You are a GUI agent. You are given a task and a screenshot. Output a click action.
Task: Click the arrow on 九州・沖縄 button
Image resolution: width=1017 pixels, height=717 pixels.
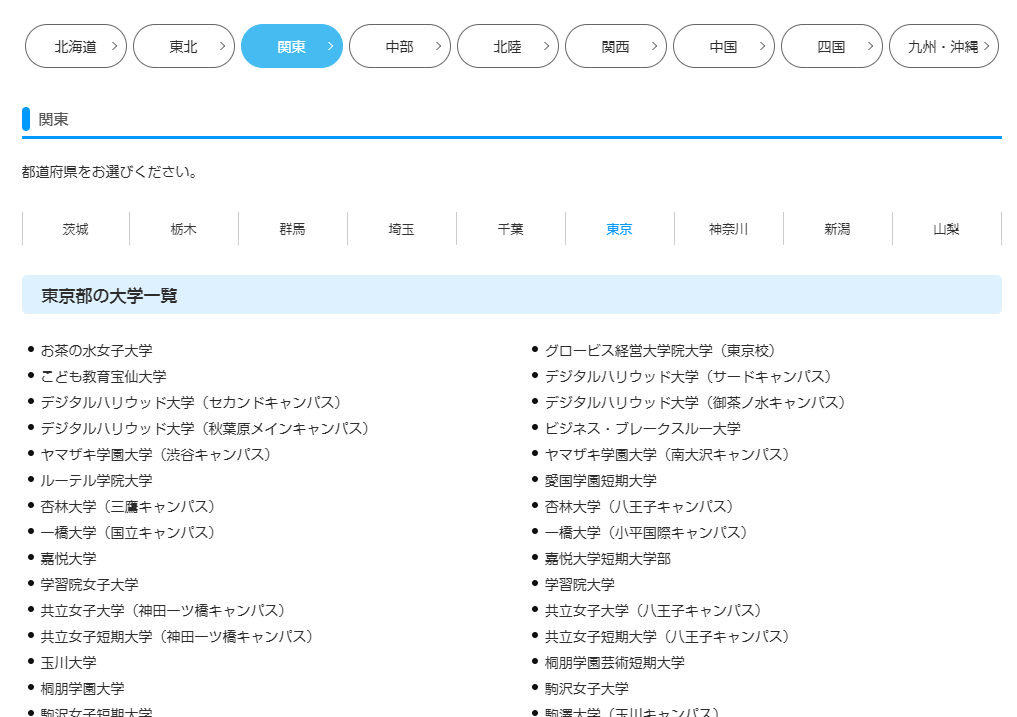click(986, 46)
